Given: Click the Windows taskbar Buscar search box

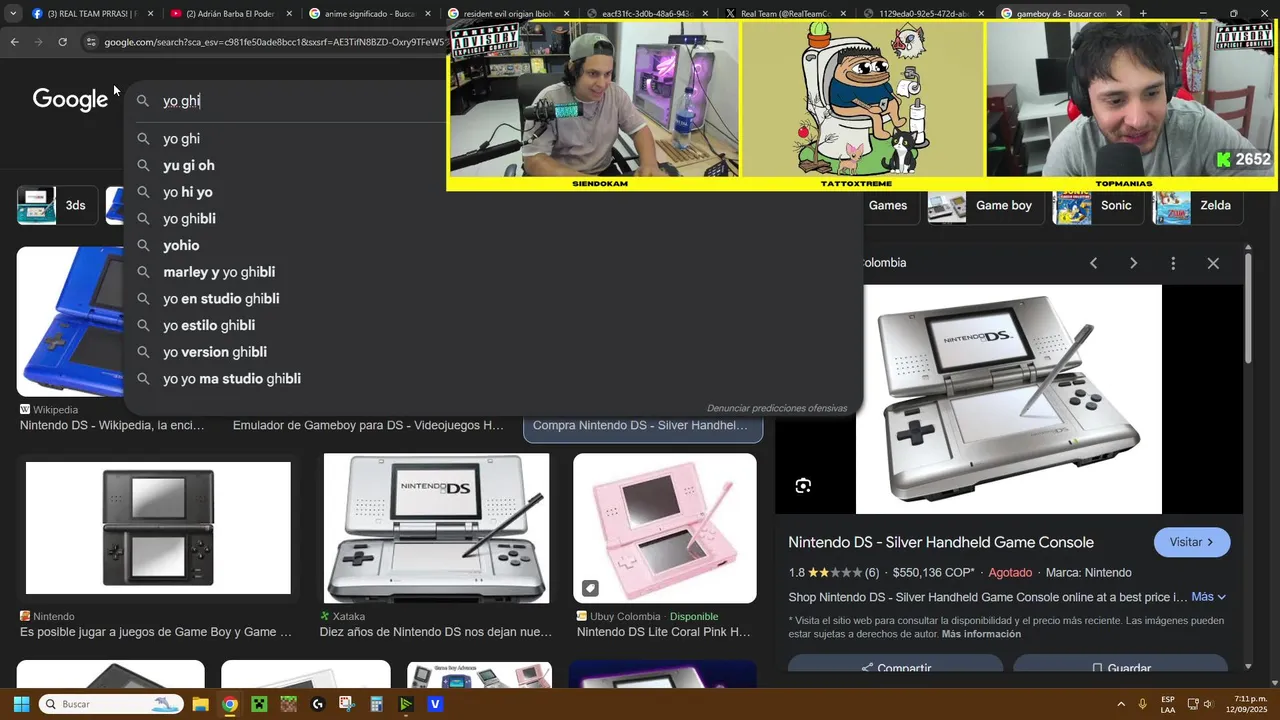Looking at the screenshot, I should (110, 704).
